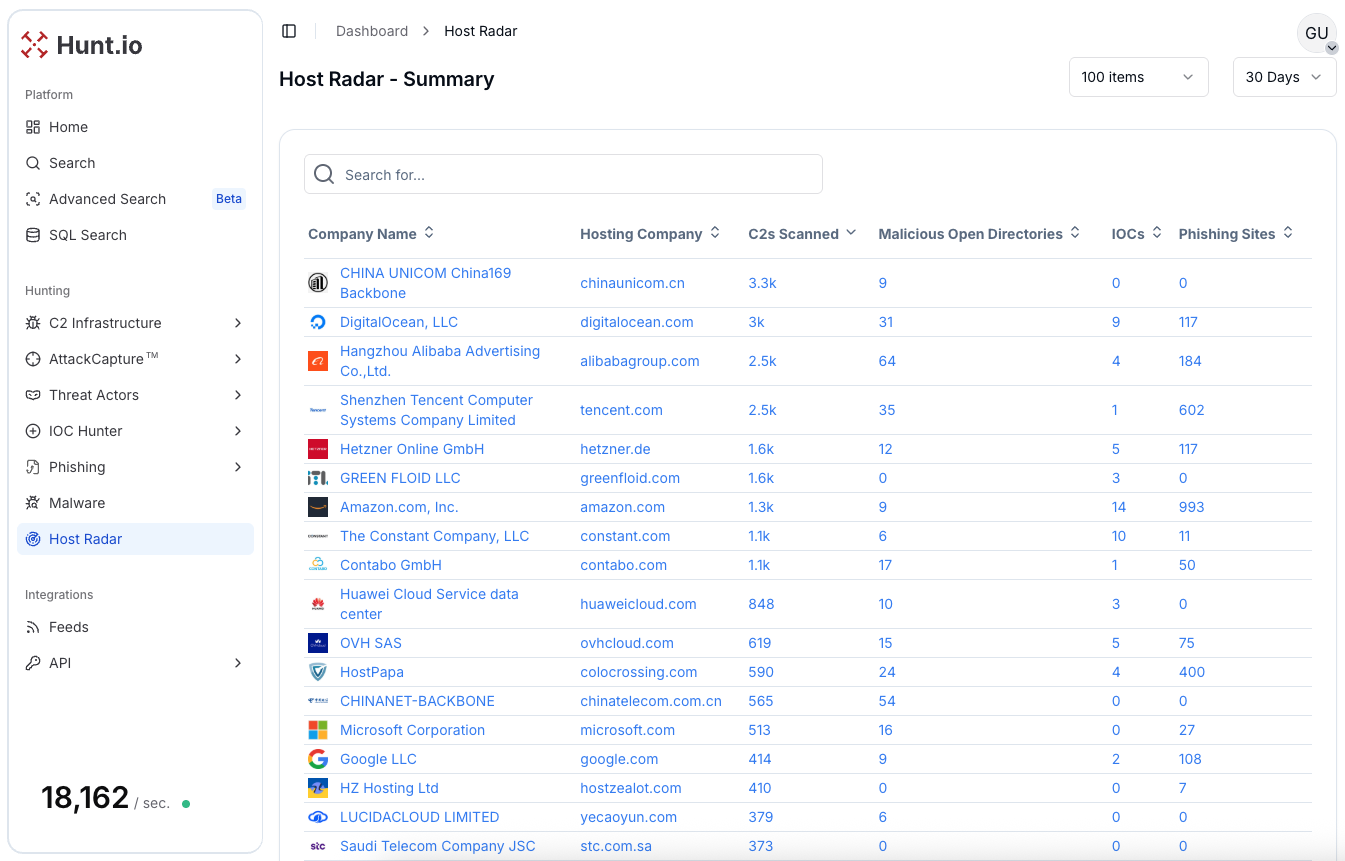Screen dimensions: 1345x861
Task: Expand the IOC Hunter submenu chevron
Action: click(x=238, y=431)
